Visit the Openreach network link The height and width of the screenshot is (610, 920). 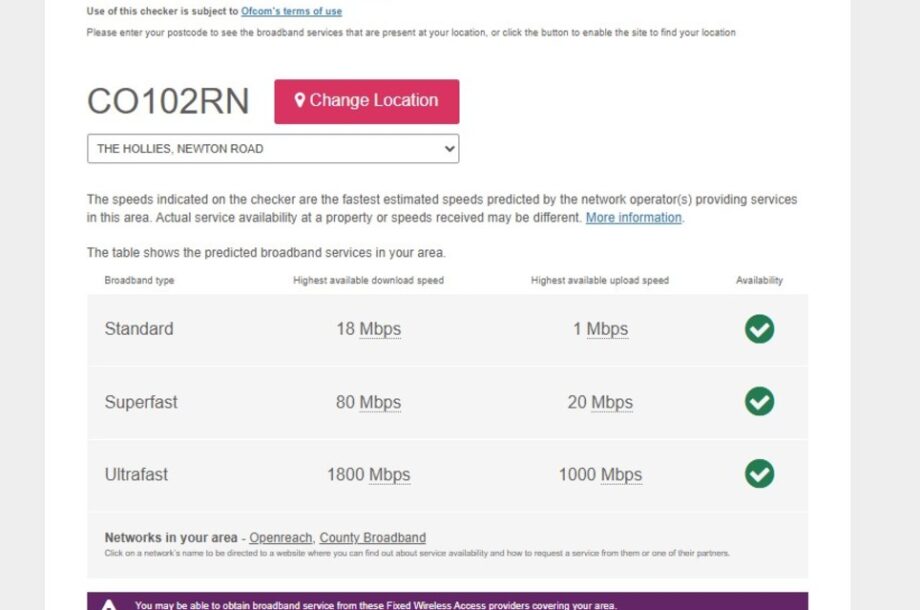coord(280,538)
